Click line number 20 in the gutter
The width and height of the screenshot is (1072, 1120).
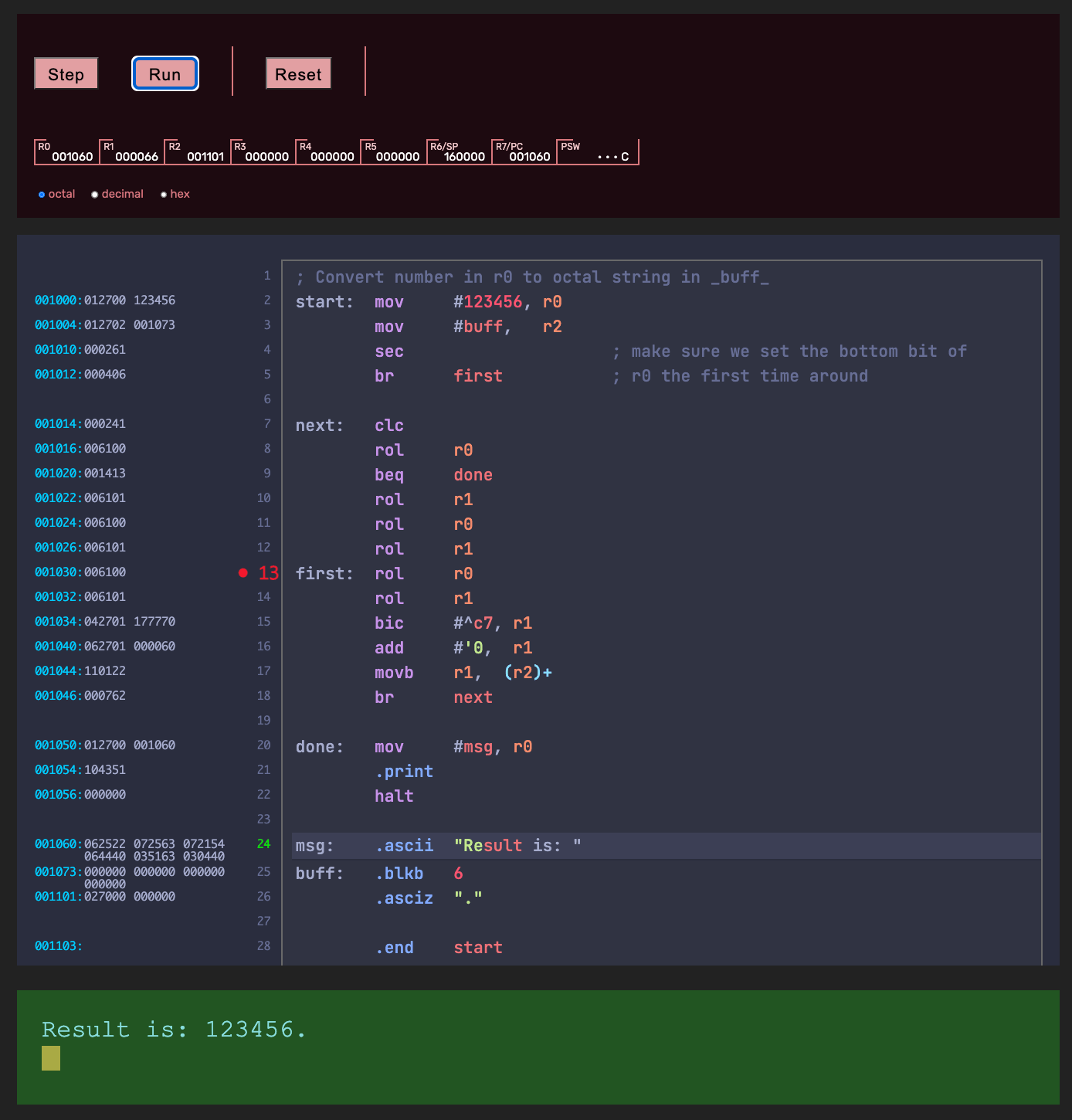coord(264,745)
